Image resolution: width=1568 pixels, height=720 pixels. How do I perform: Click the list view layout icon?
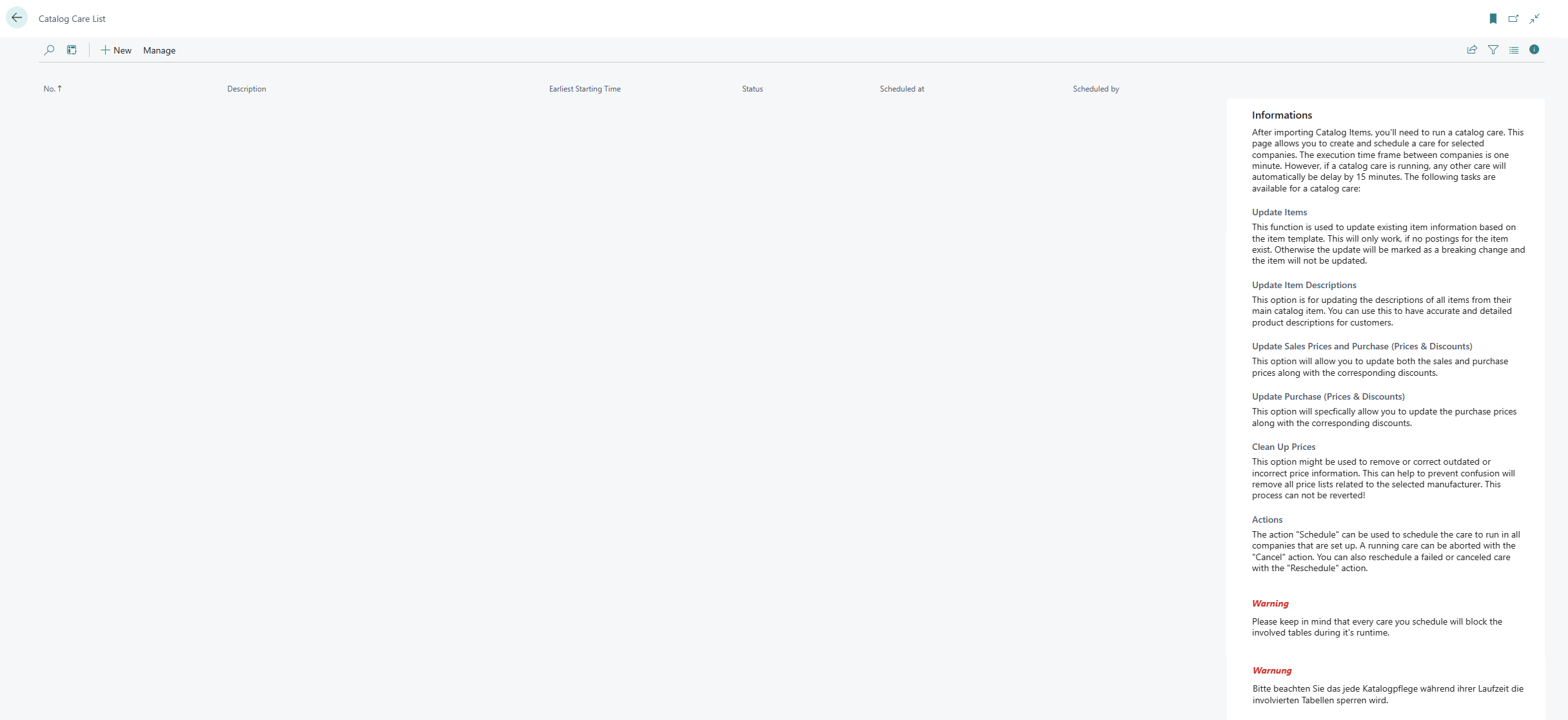[x=1514, y=50]
